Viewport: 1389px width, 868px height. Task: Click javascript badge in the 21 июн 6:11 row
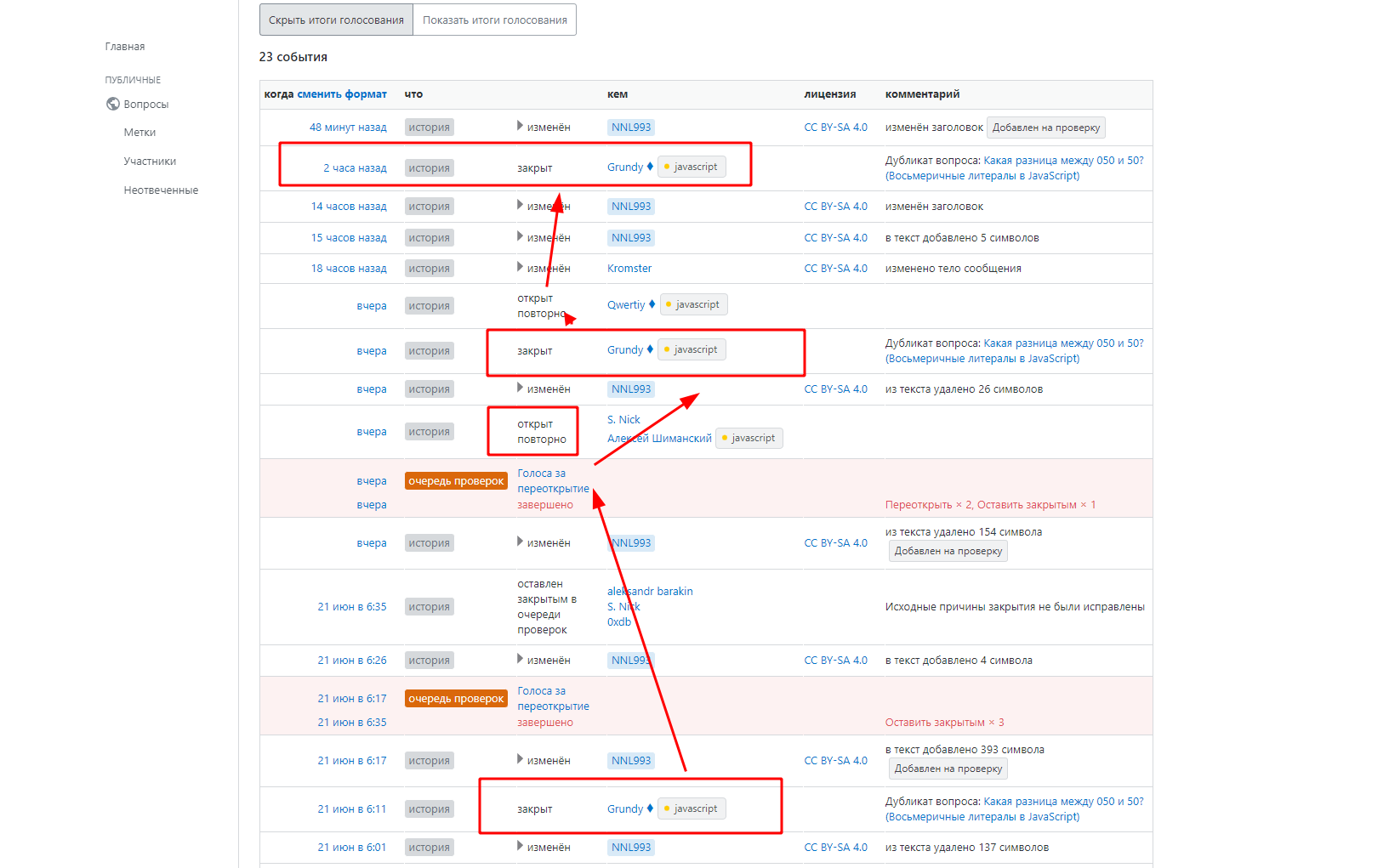[x=692, y=808]
